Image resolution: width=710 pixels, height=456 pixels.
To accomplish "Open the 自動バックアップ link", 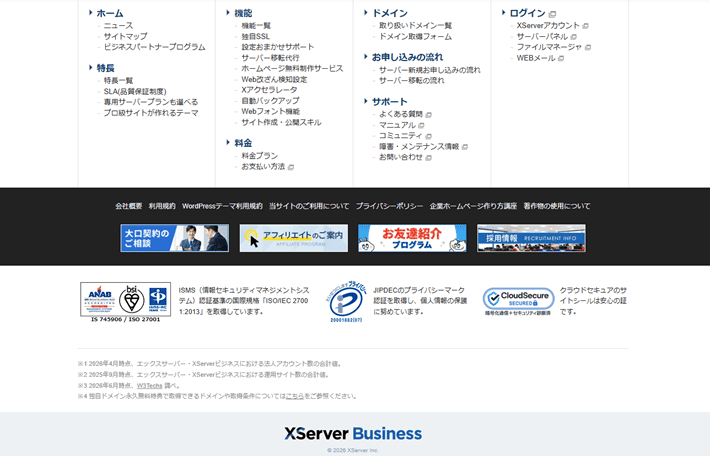I will click(x=270, y=101).
